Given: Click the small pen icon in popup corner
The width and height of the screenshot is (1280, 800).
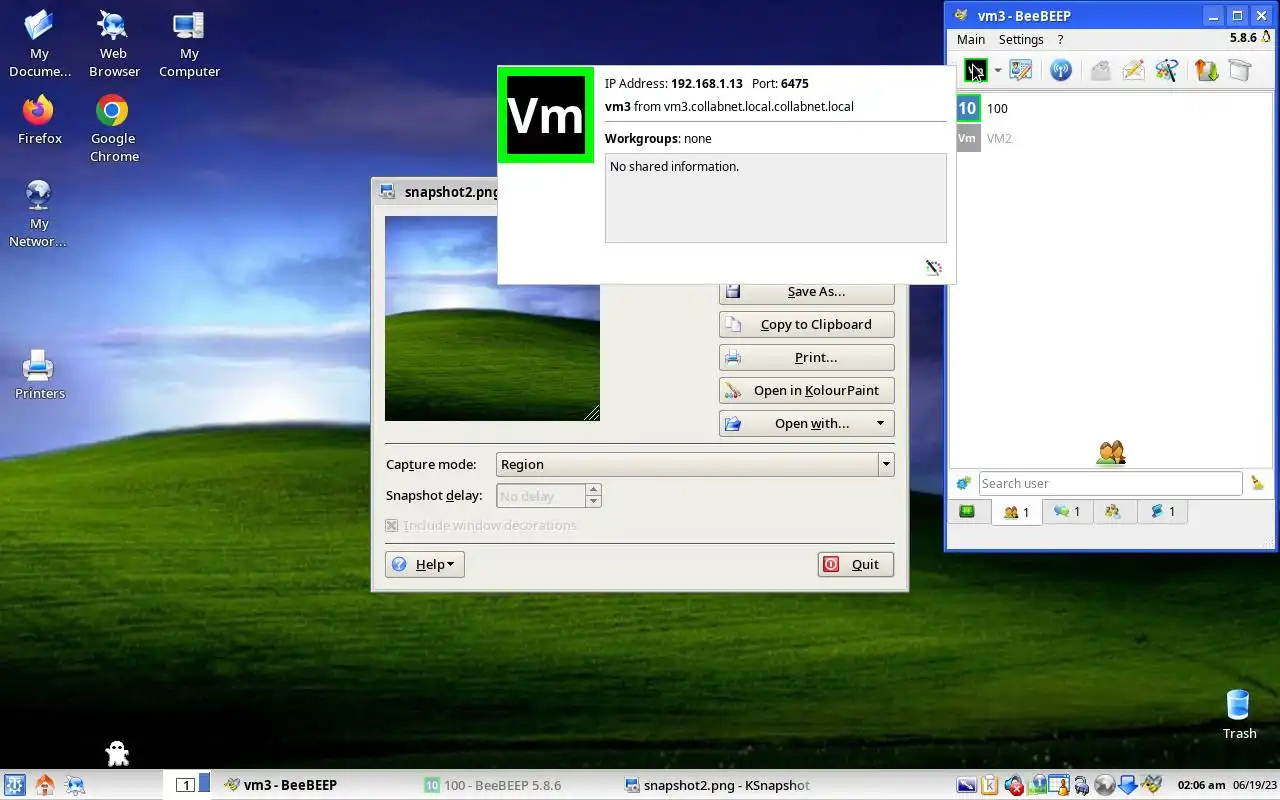Looking at the screenshot, I should coord(934,267).
